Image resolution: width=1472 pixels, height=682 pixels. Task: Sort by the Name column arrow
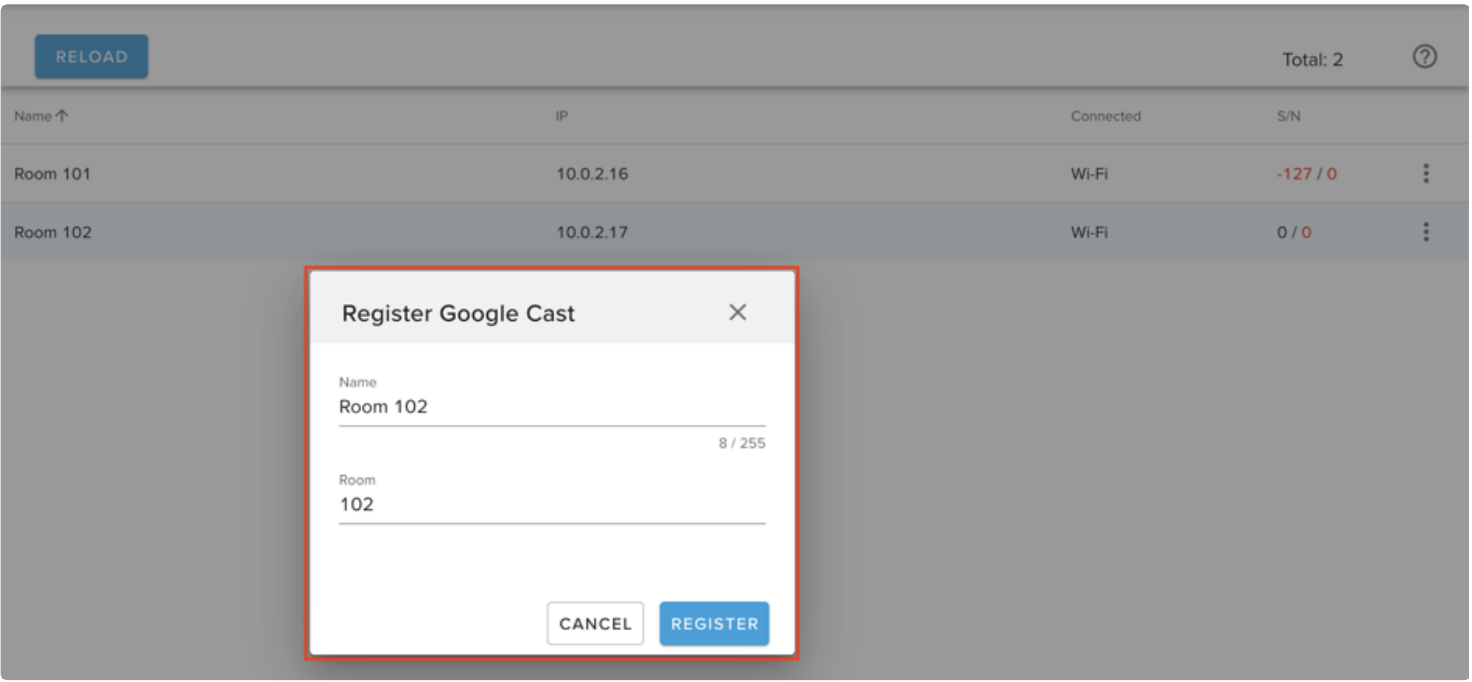click(62, 116)
